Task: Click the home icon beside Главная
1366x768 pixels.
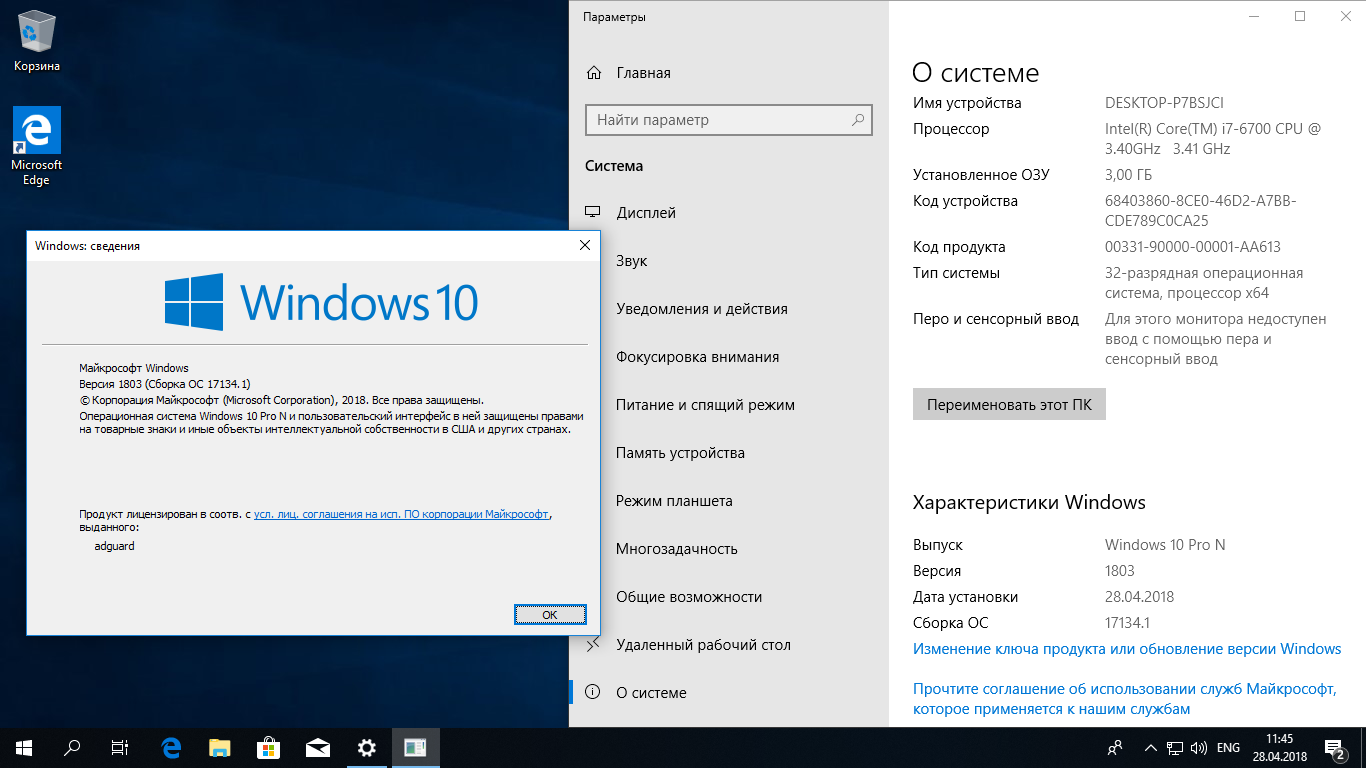Action: pos(594,73)
